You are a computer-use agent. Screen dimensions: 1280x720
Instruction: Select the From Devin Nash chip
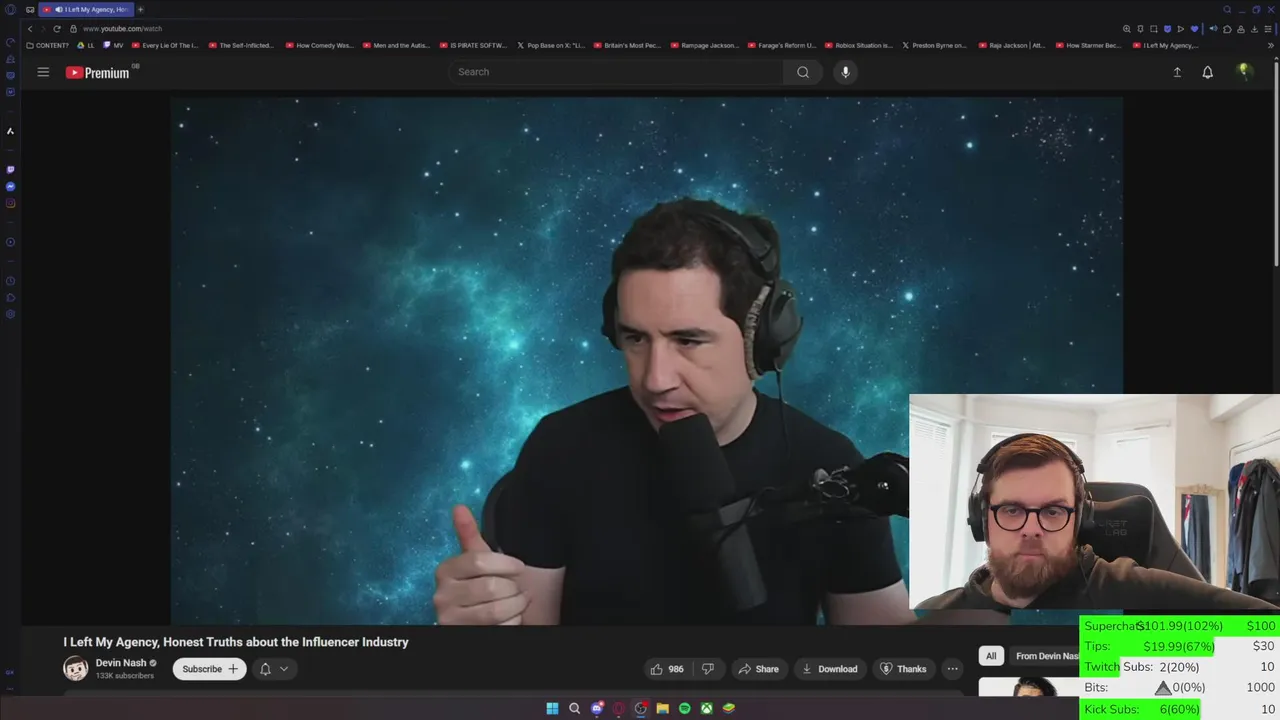1046,656
